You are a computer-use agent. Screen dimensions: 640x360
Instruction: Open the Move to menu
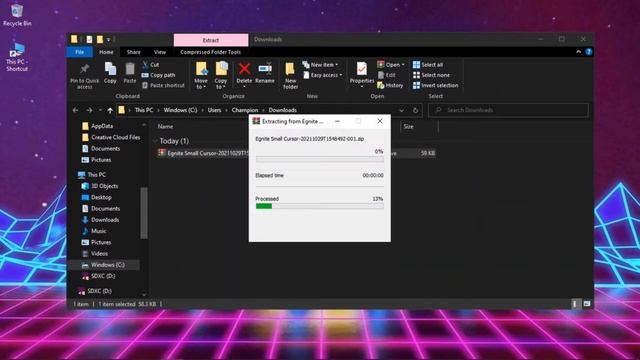pos(201,76)
